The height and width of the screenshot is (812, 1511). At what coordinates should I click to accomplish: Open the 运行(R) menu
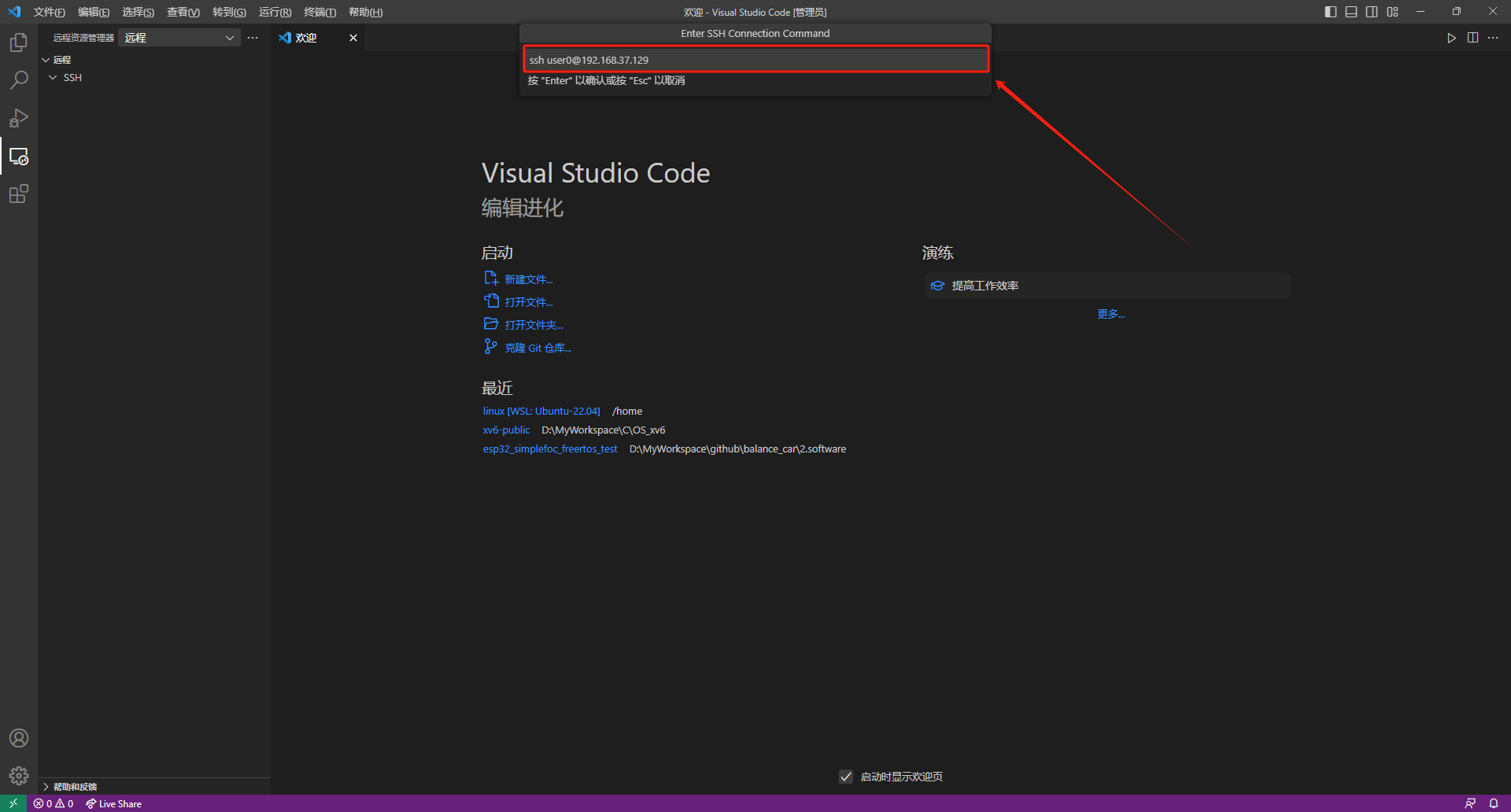click(x=275, y=12)
